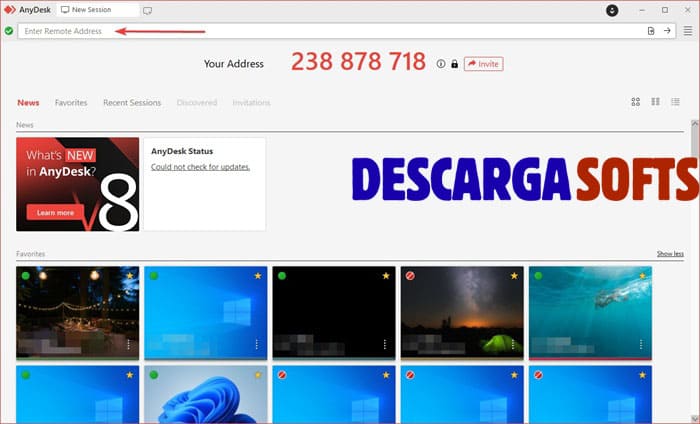This screenshot has width=700, height=424.
Task: Toggle star on Windows 11 bloom thumbnail
Action: tap(258, 375)
